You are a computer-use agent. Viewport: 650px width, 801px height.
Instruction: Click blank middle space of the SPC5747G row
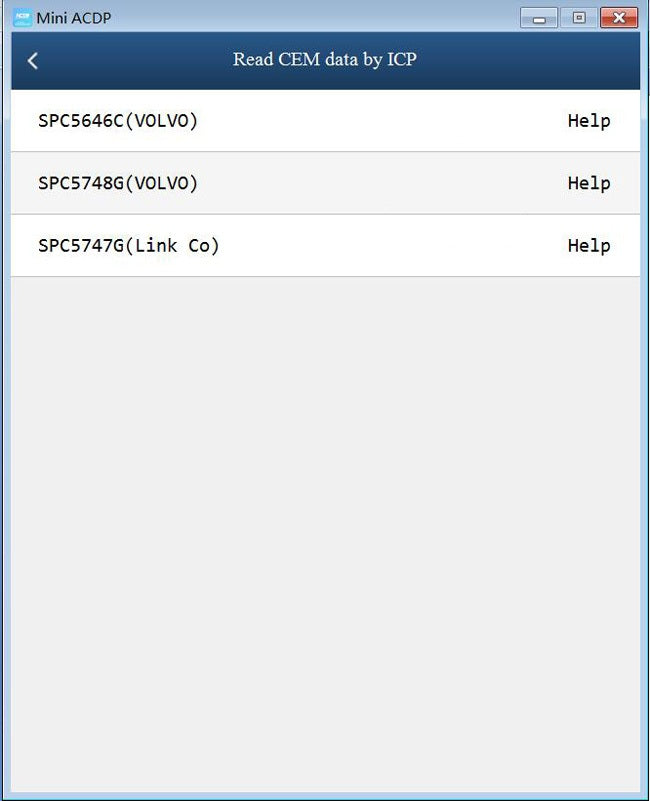click(390, 245)
